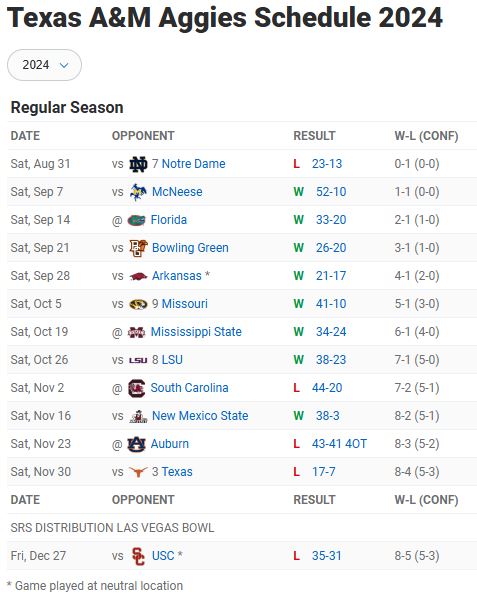
Task: Open the 43-41 4OT Auburn game result
Action: point(339,444)
